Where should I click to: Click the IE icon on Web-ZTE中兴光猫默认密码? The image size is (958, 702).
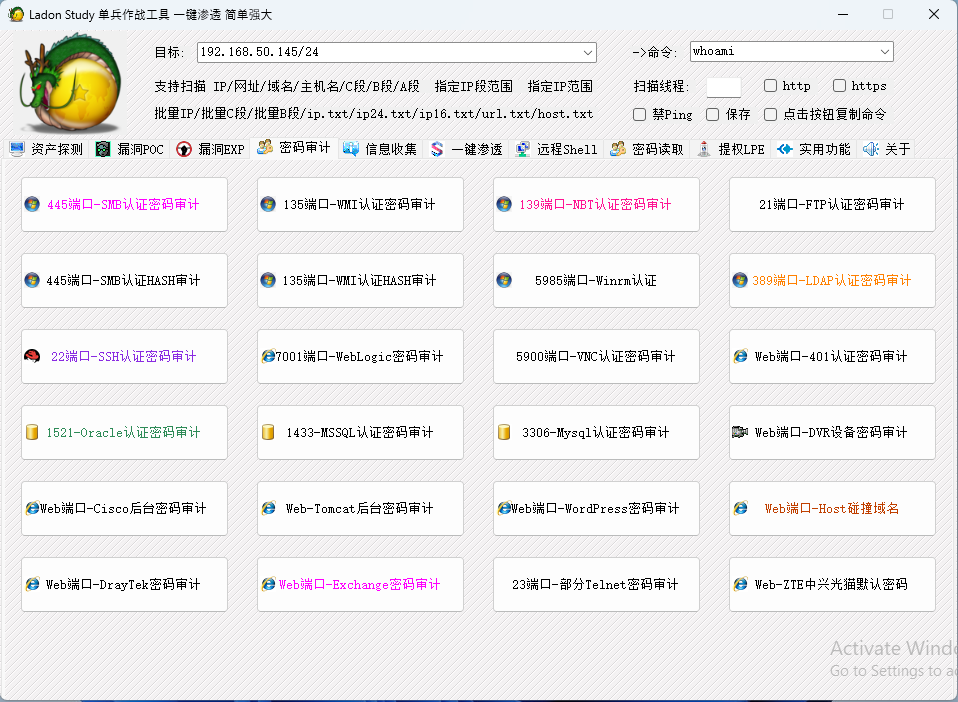pyautogui.click(x=740, y=584)
